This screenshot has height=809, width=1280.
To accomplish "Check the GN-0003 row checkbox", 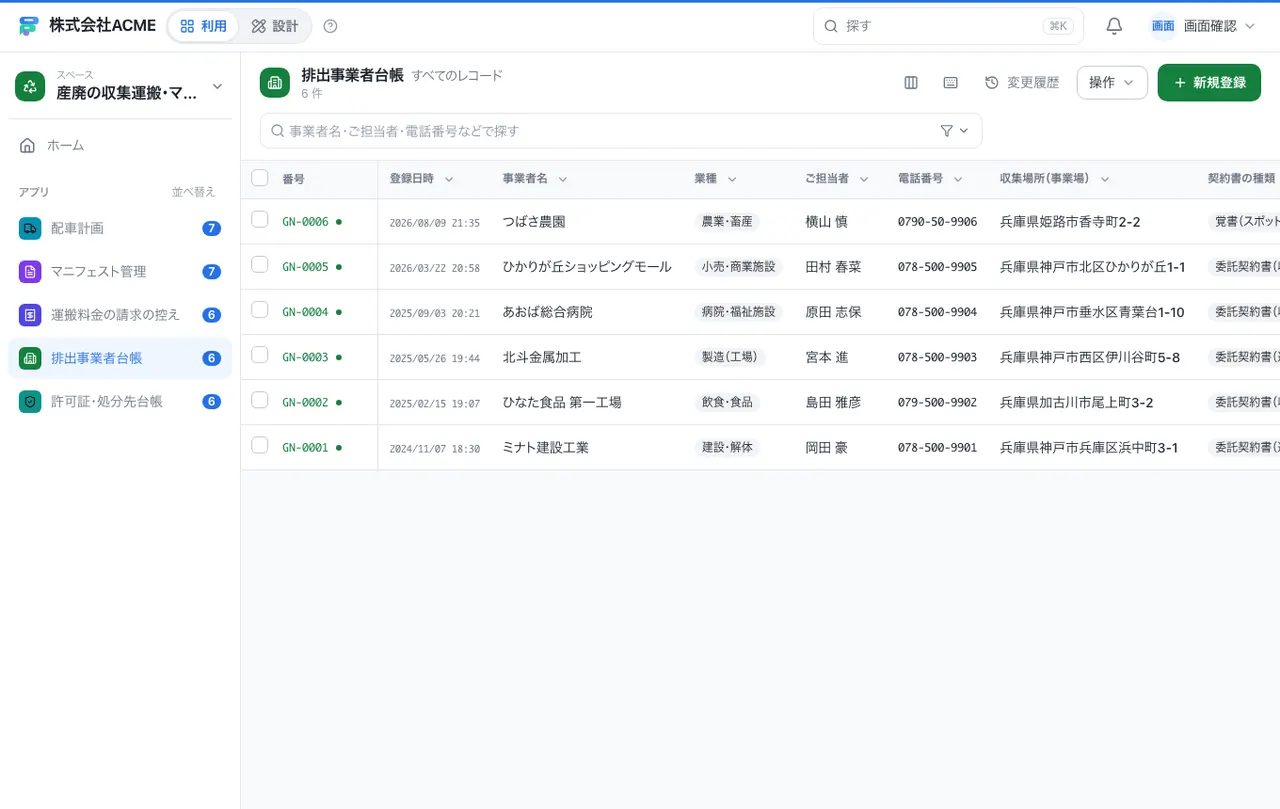I will pyautogui.click(x=260, y=354).
